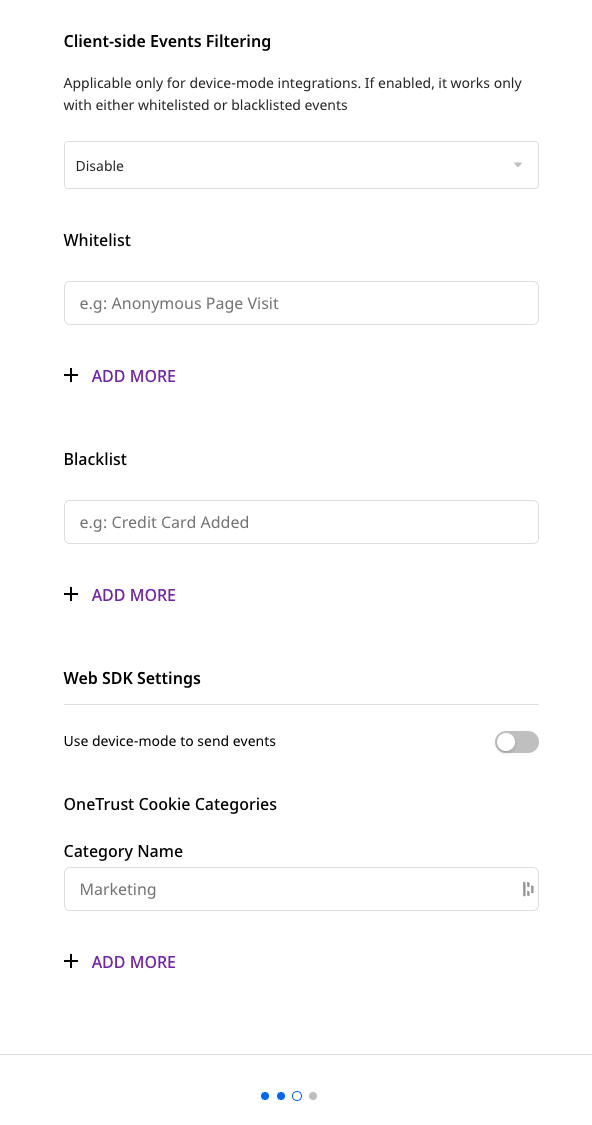Toggle the Web SDK Settings switch off
The image size is (592, 1125).
(x=516, y=741)
